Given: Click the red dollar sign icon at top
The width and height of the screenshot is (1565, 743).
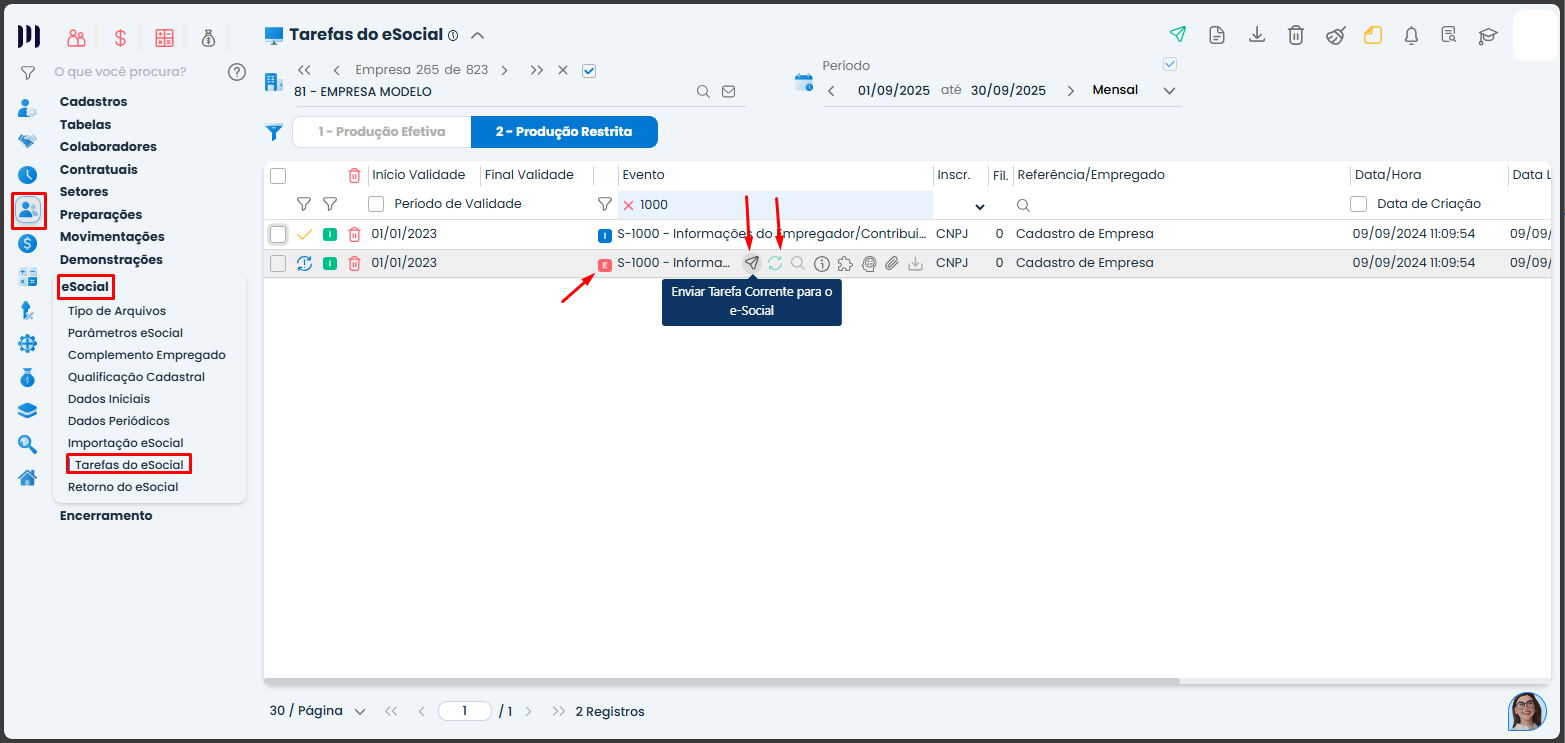Looking at the screenshot, I should [120, 38].
